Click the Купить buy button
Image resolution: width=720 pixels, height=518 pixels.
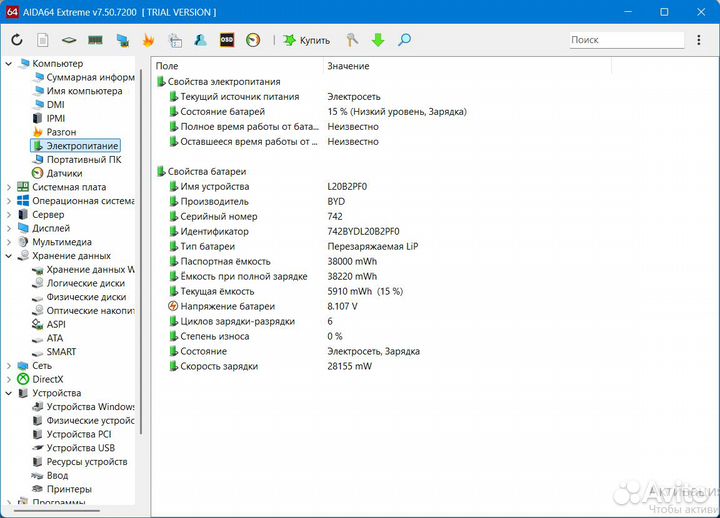[x=307, y=40]
